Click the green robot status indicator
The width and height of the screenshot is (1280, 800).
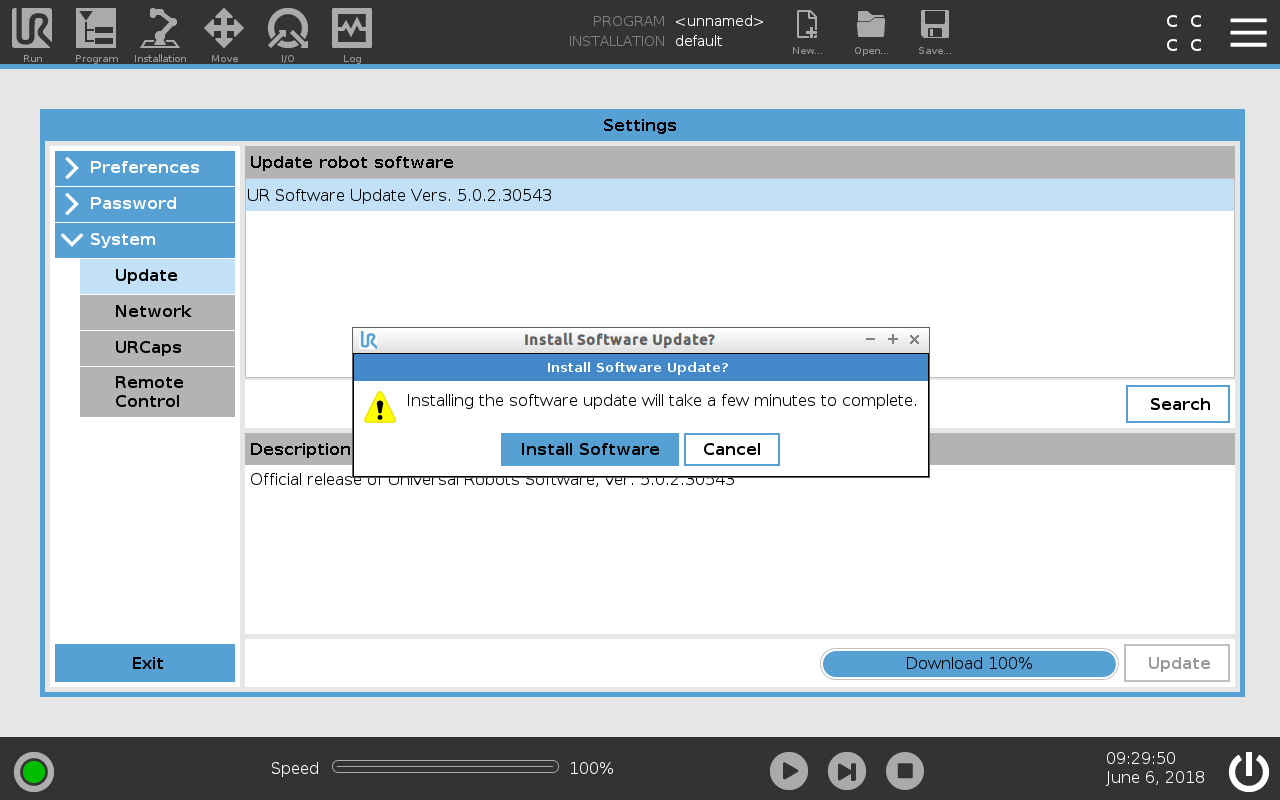pos(34,772)
